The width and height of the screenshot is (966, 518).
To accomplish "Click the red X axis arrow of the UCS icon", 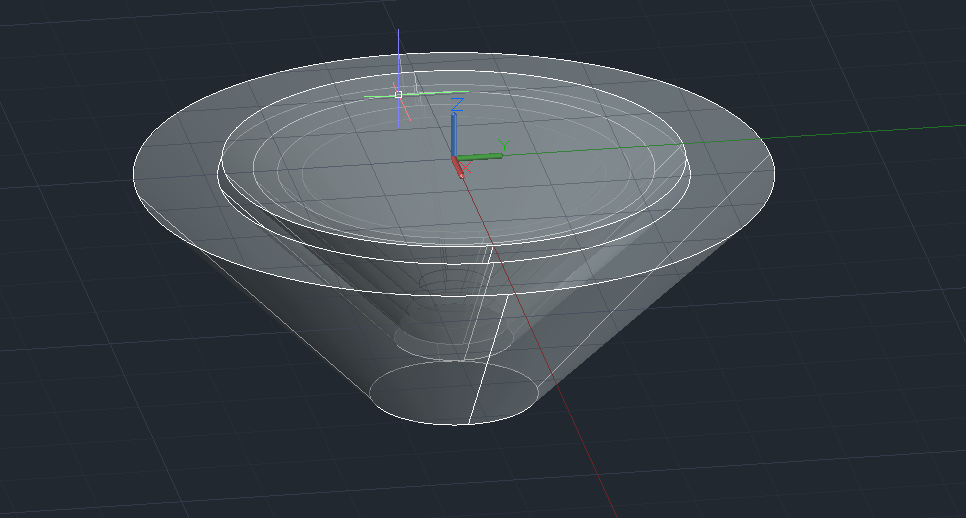I will (x=458, y=167).
